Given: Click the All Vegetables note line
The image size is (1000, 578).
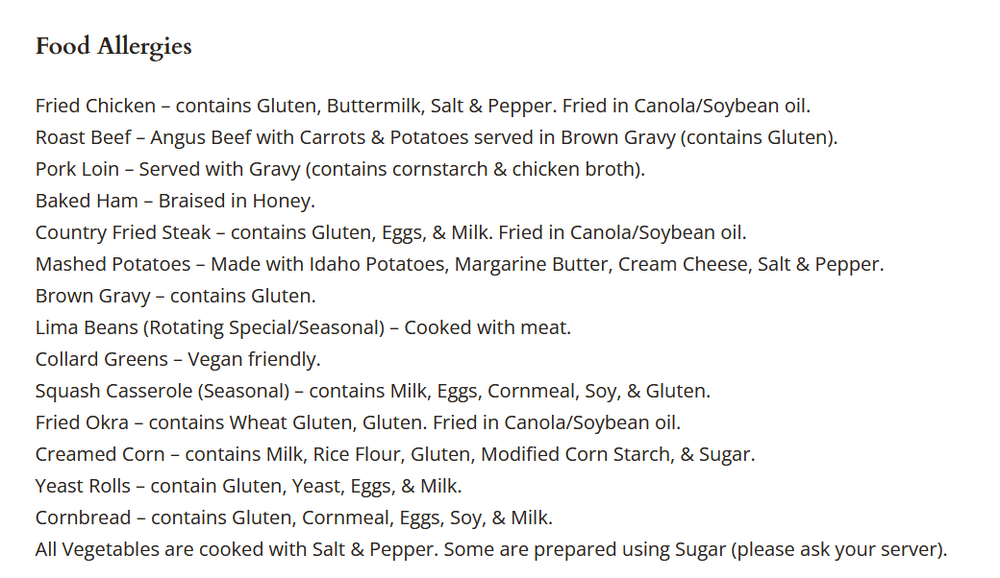Looking at the screenshot, I should (490, 550).
